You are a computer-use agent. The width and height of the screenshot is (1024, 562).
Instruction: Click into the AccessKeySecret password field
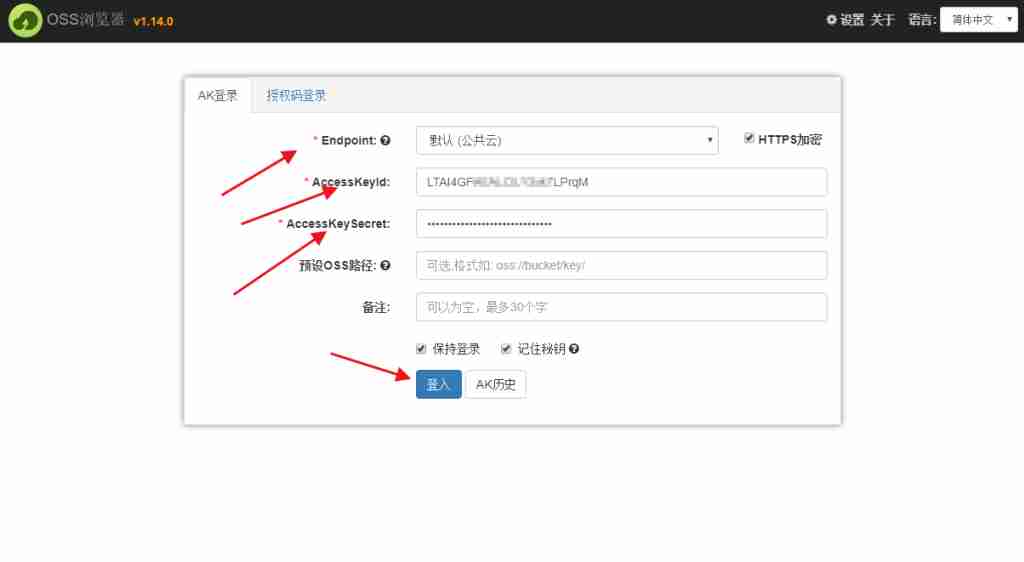tap(620, 224)
